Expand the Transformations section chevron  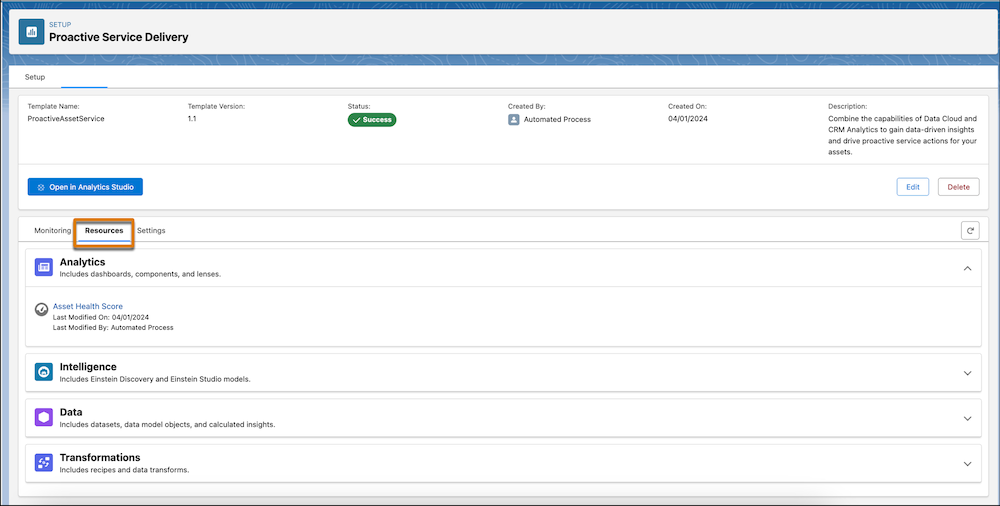[x=967, y=464]
